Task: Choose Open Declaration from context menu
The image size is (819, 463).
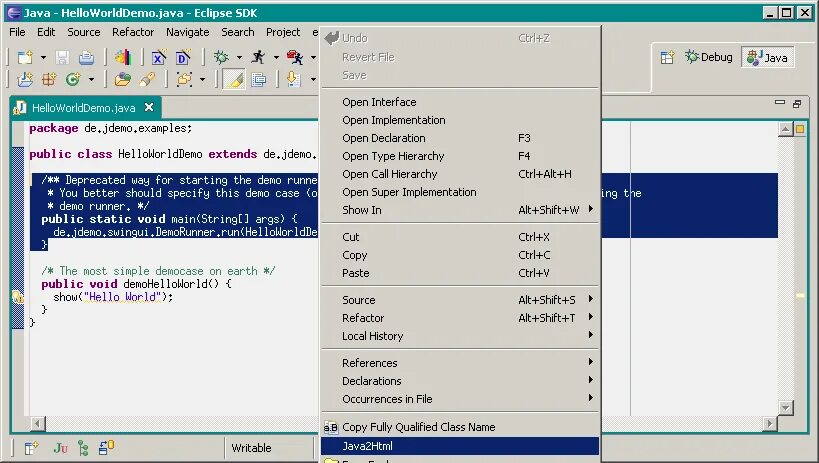Action: (460, 138)
